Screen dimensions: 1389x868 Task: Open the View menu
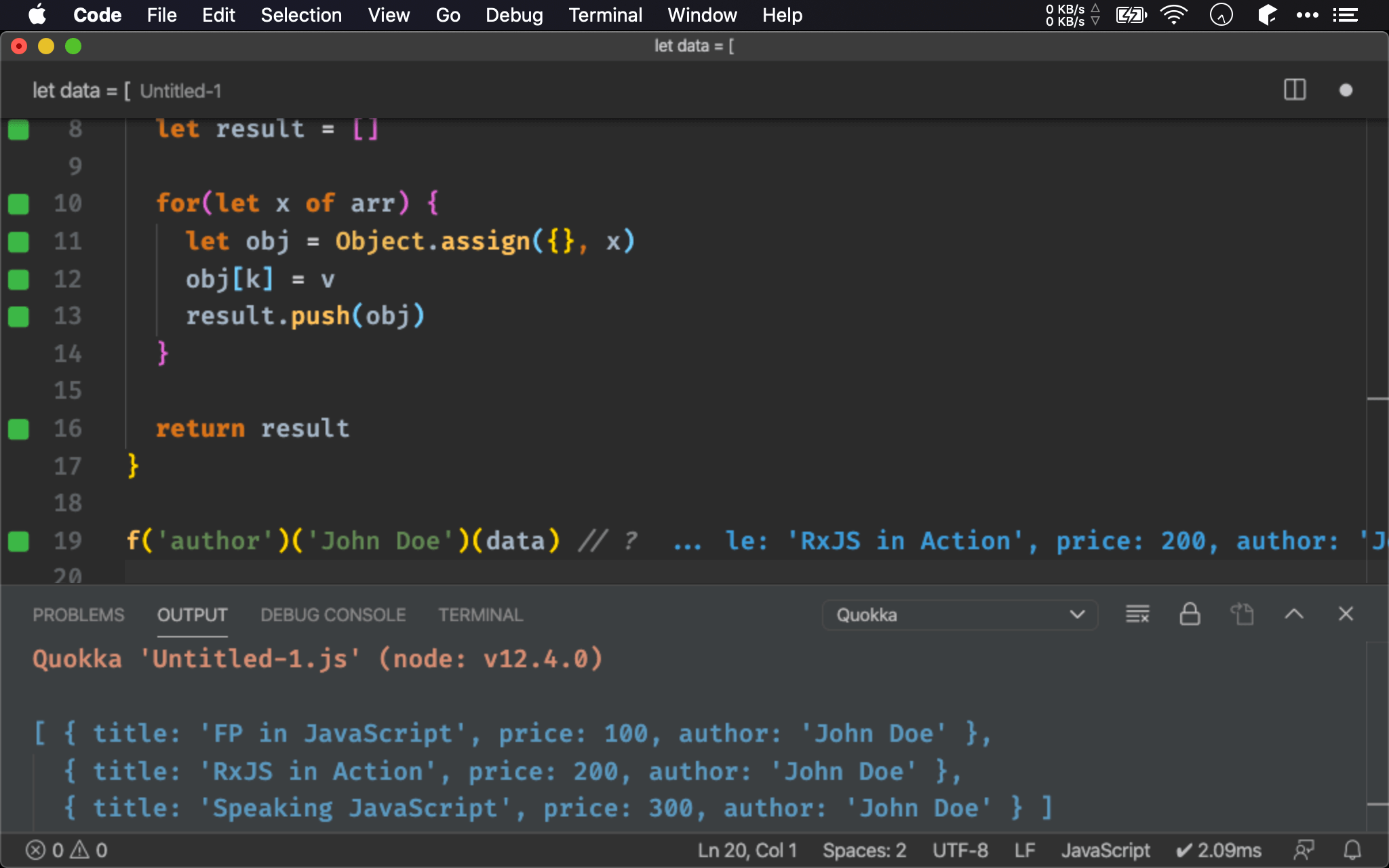tap(389, 15)
